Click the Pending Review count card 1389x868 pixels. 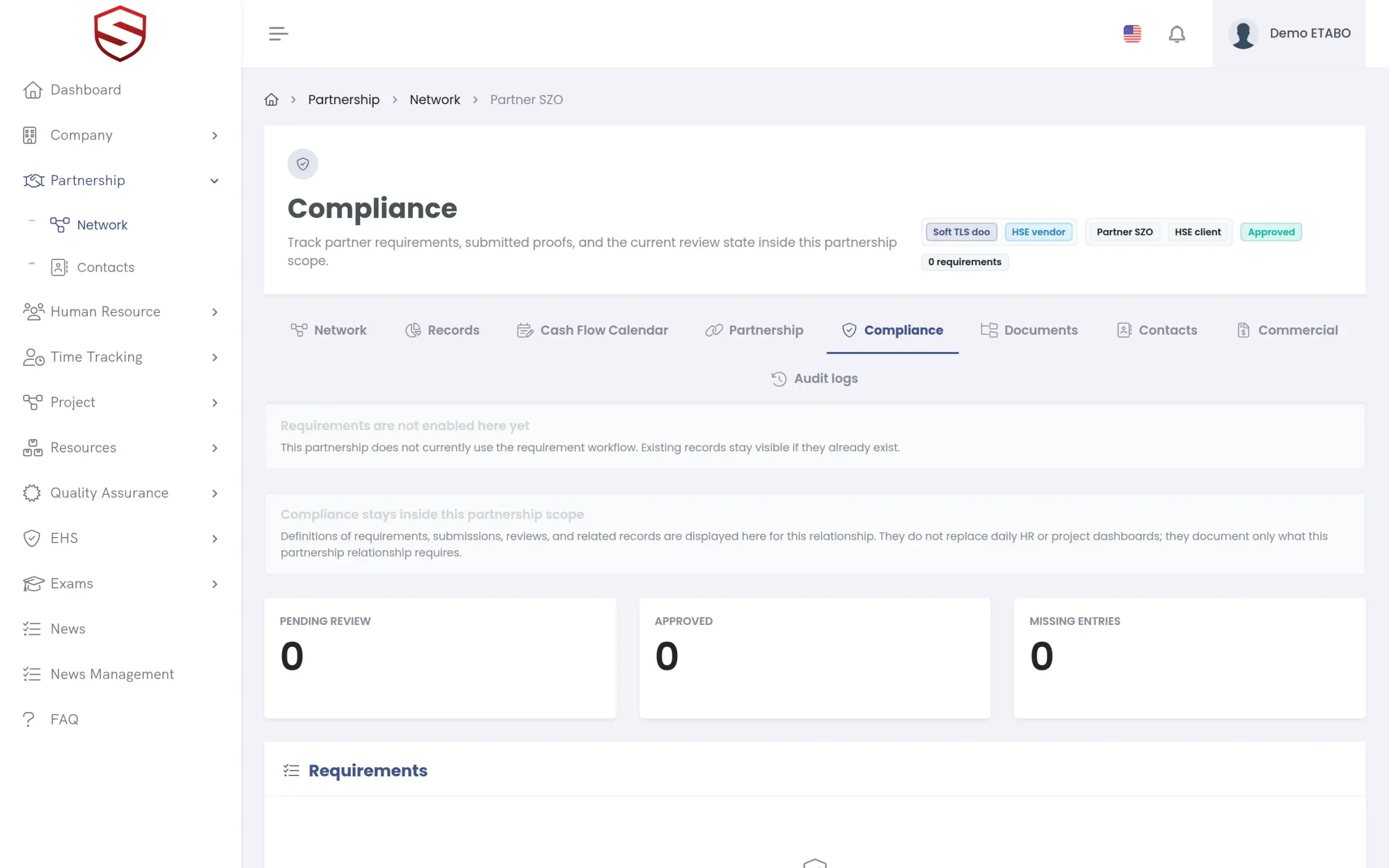440,658
